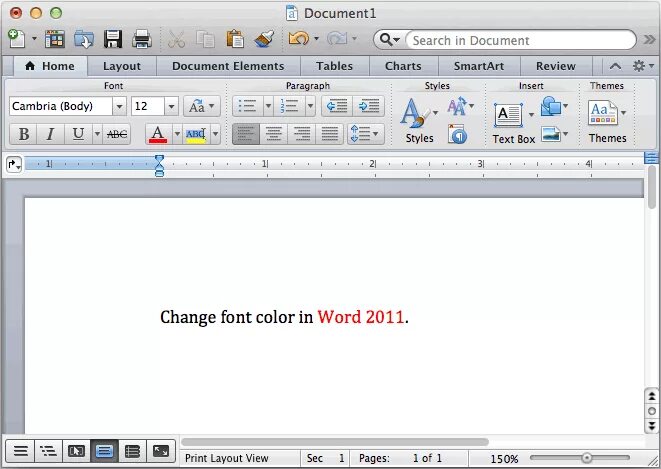661x469 pixels.
Task: Toggle Underline formatting
Action: 78,134
